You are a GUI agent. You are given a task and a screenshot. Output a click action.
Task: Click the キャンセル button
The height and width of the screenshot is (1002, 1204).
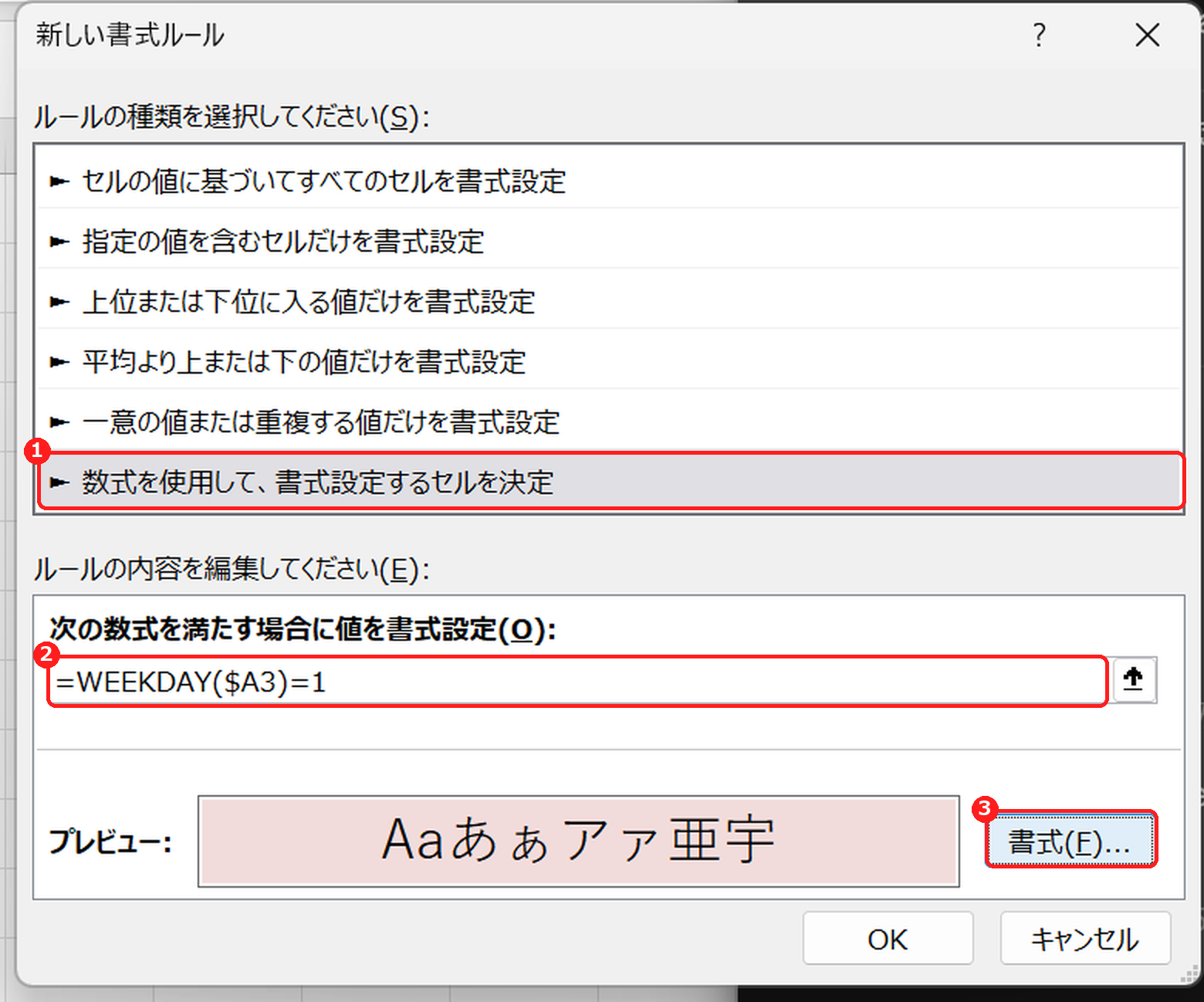click(1085, 939)
